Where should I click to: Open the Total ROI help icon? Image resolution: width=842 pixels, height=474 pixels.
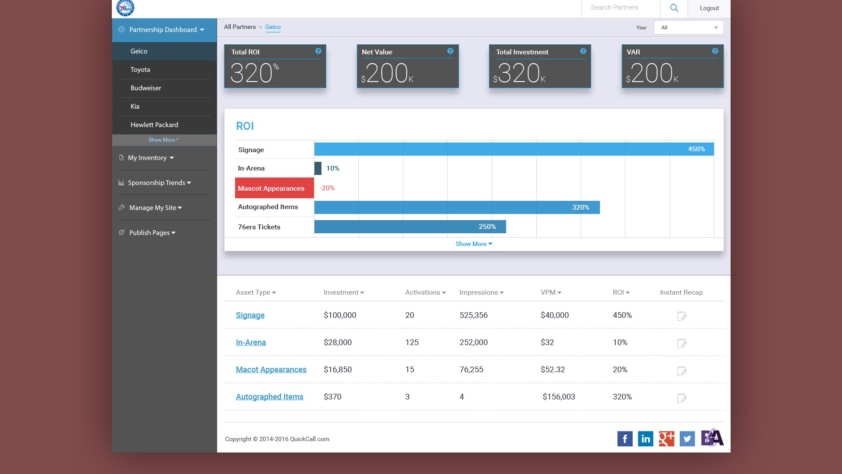coord(318,51)
